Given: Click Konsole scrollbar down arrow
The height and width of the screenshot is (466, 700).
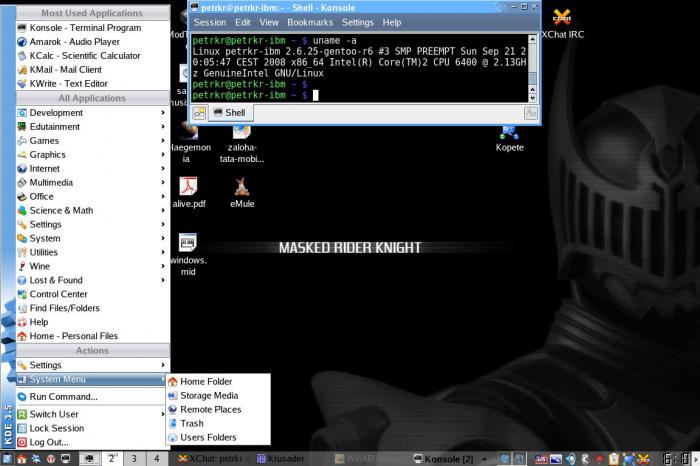Looking at the screenshot, I should coord(532,98).
